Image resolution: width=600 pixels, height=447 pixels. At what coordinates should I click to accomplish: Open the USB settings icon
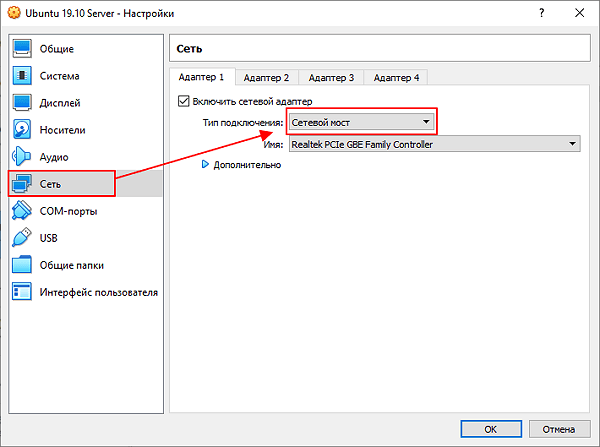(23, 238)
